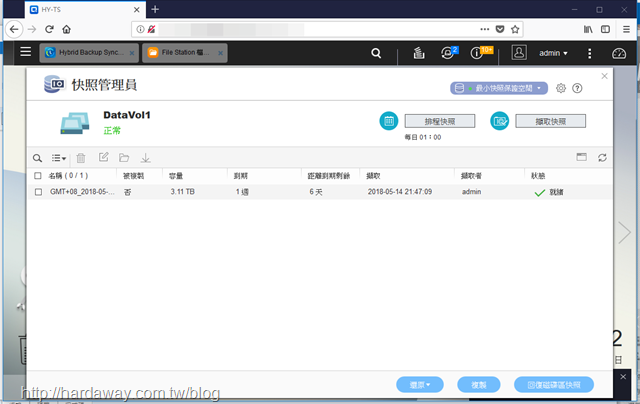Click the user profile icon
This screenshot has height=404, width=640.
(519, 53)
